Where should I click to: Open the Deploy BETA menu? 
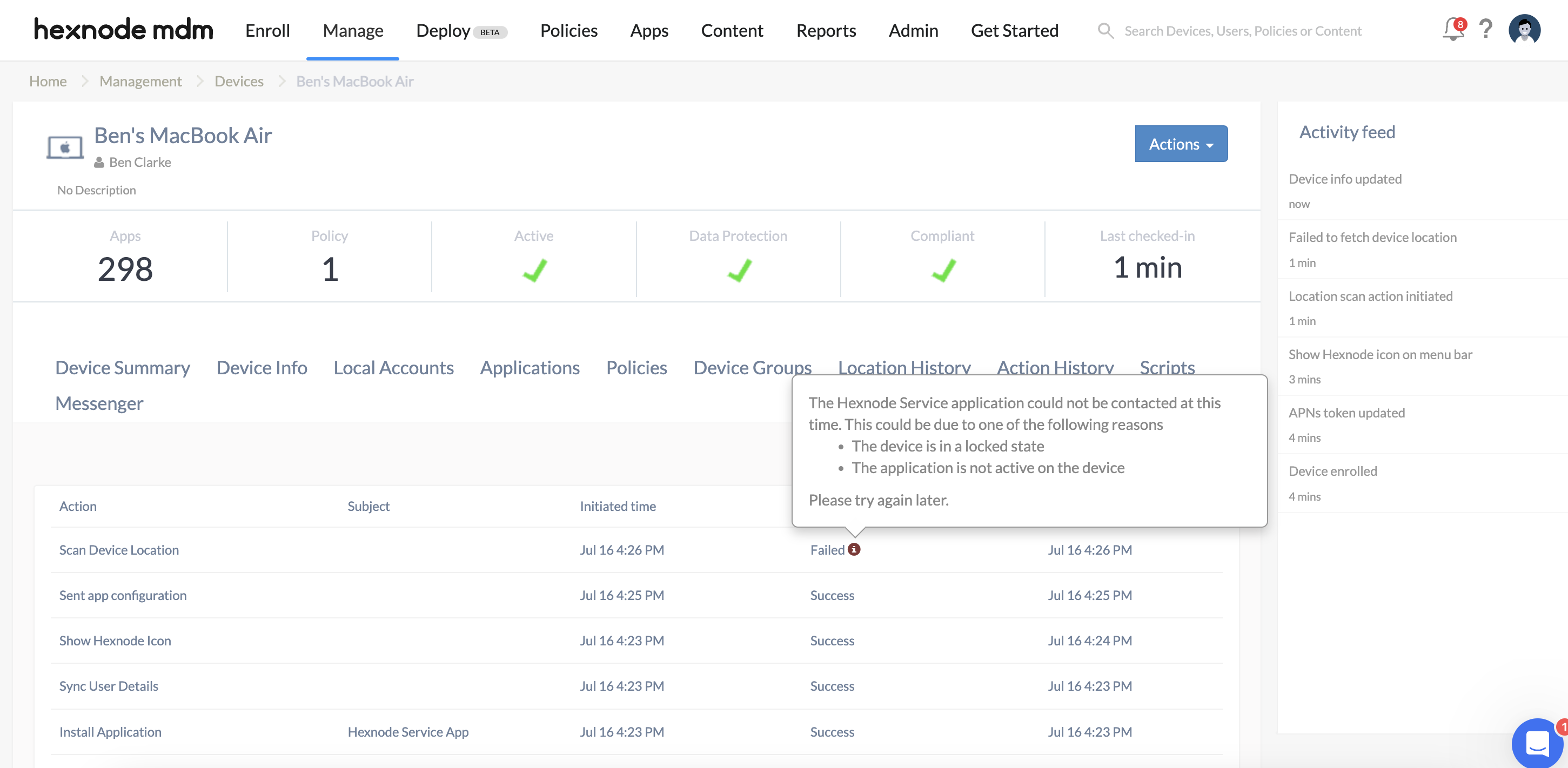pyautogui.click(x=462, y=30)
